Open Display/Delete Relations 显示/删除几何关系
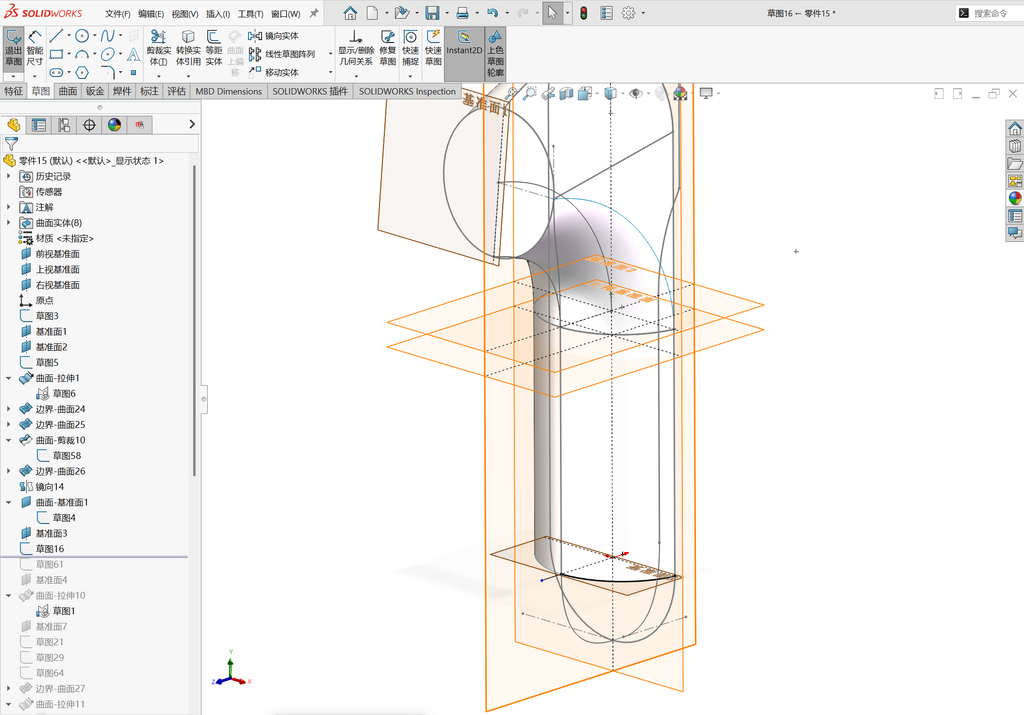Screen dimensions: 1024x715 point(355,48)
